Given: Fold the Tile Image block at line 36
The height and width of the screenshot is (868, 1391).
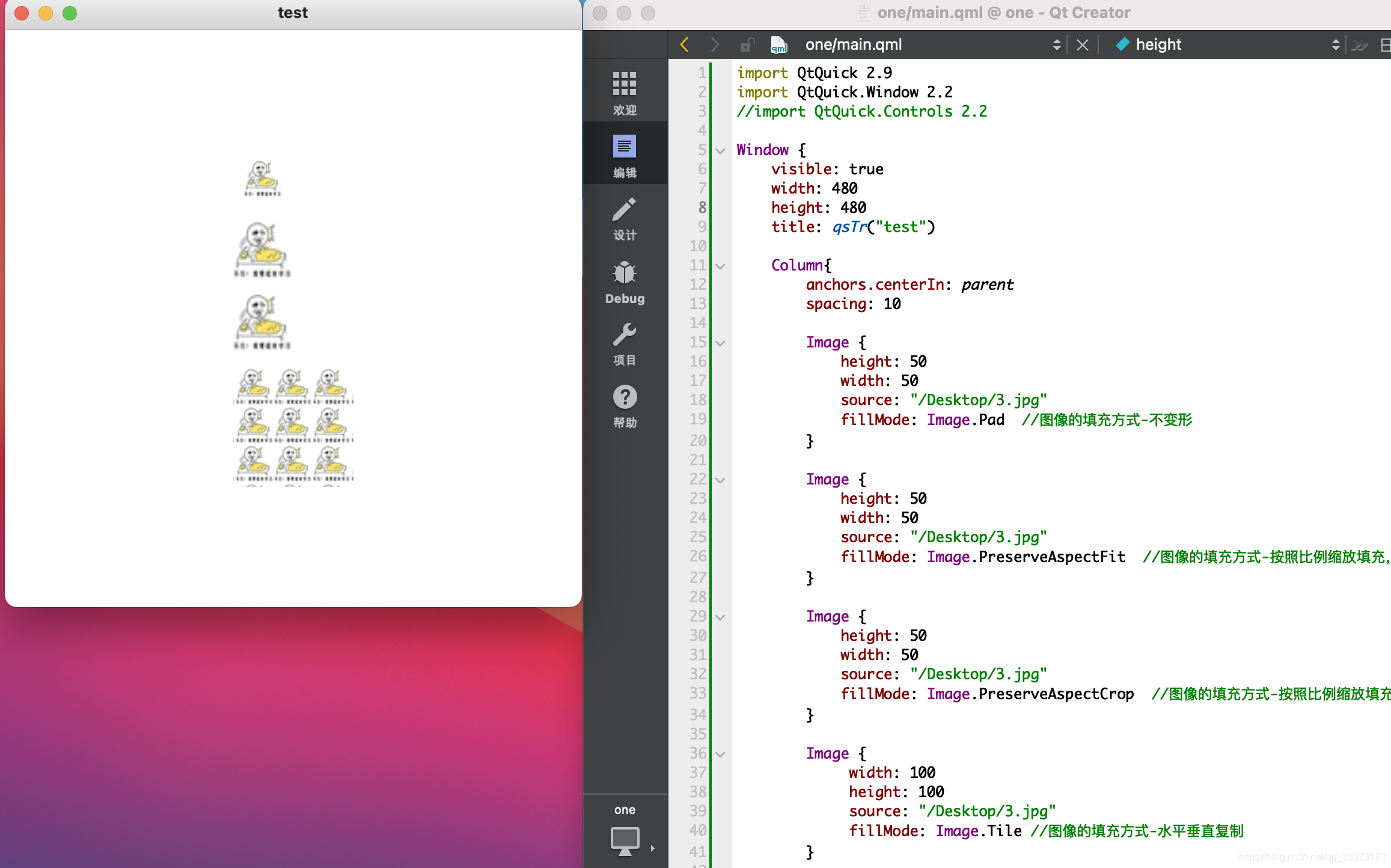Looking at the screenshot, I should (x=721, y=754).
